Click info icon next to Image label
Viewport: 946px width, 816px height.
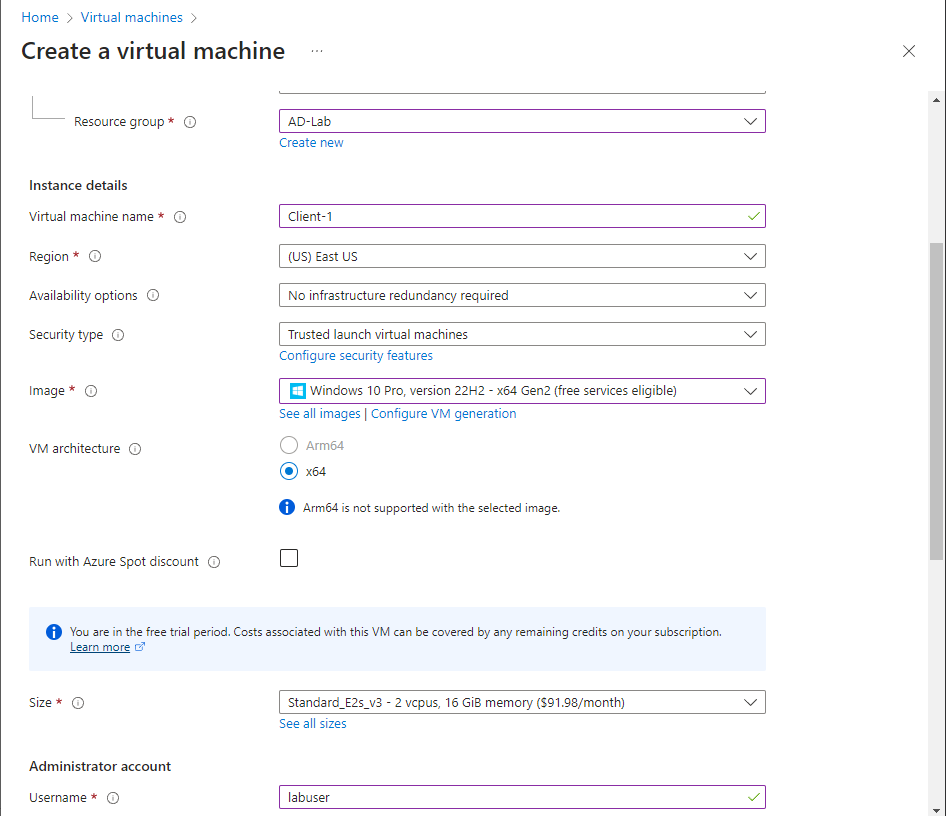(91, 391)
